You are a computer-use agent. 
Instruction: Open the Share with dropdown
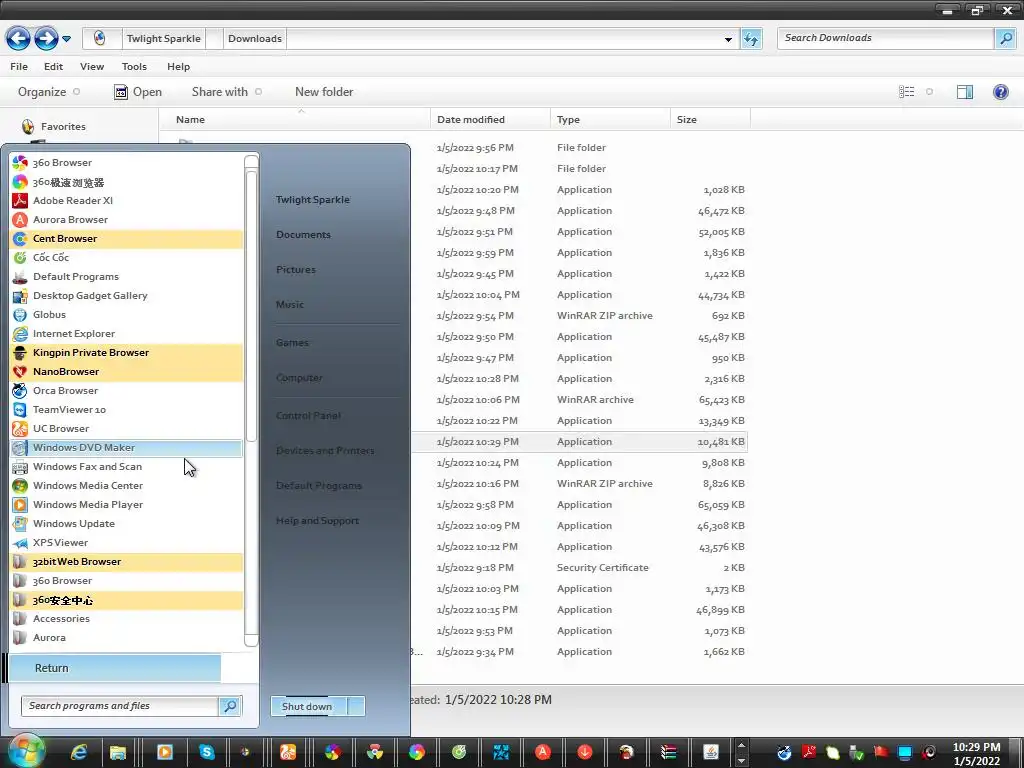click(x=227, y=92)
